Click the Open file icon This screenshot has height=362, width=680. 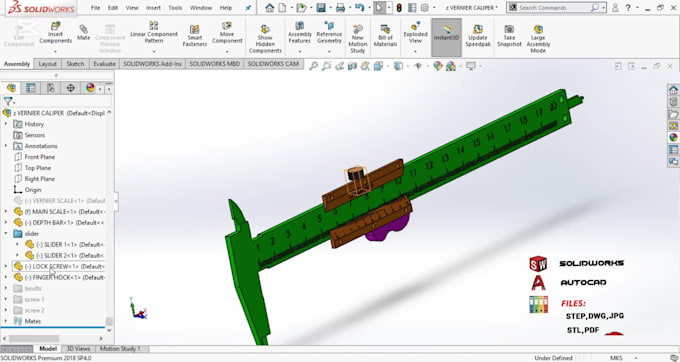pyautogui.click(x=301, y=8)
